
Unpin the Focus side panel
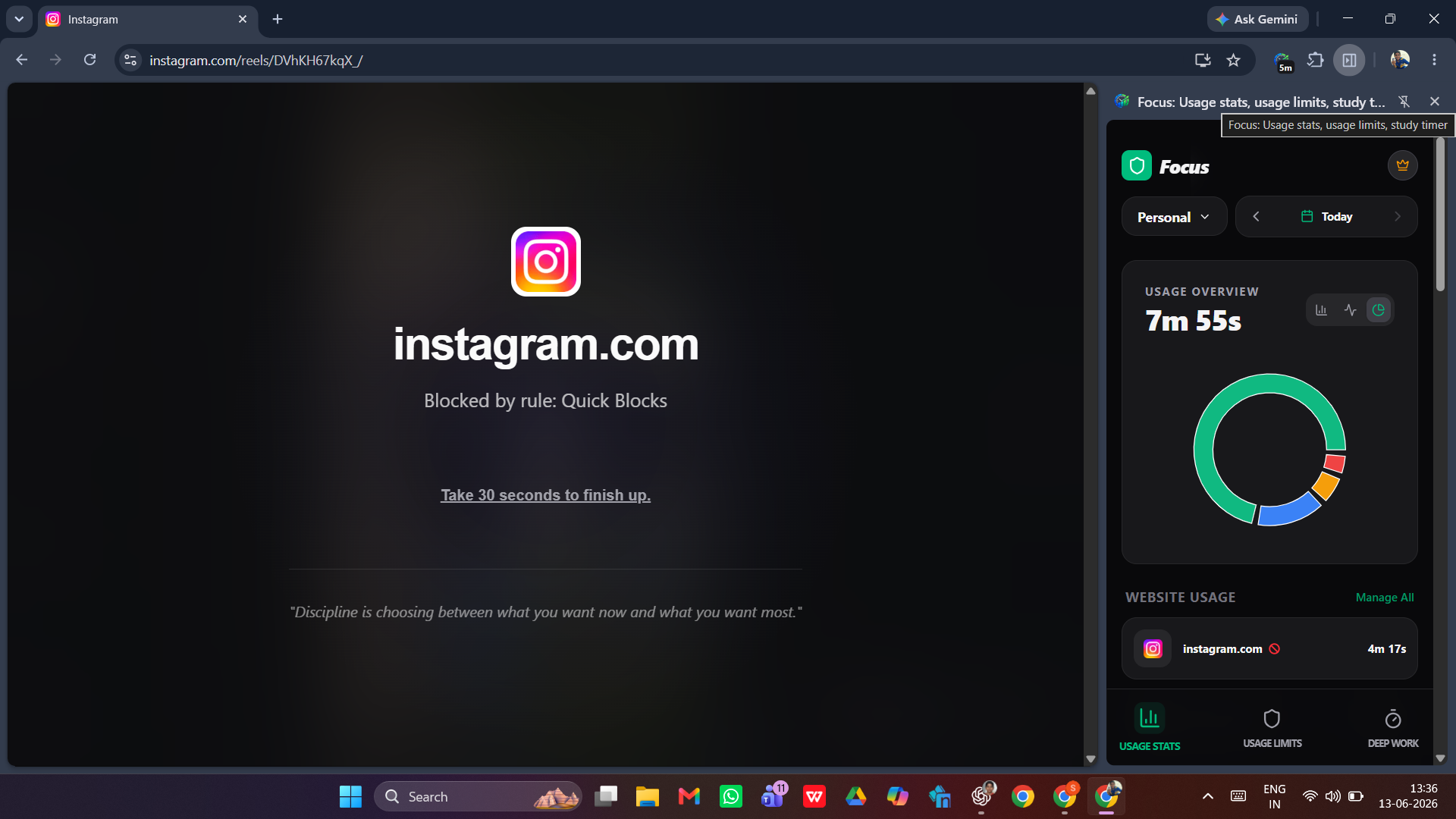1404,102
